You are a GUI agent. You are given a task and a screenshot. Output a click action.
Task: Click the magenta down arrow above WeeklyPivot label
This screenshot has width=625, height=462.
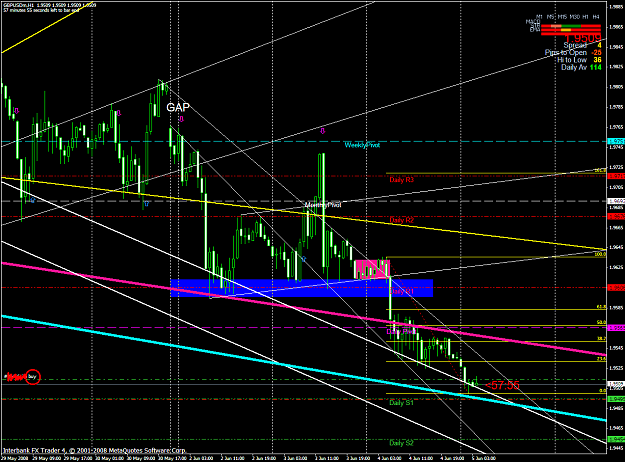point(322,130)
